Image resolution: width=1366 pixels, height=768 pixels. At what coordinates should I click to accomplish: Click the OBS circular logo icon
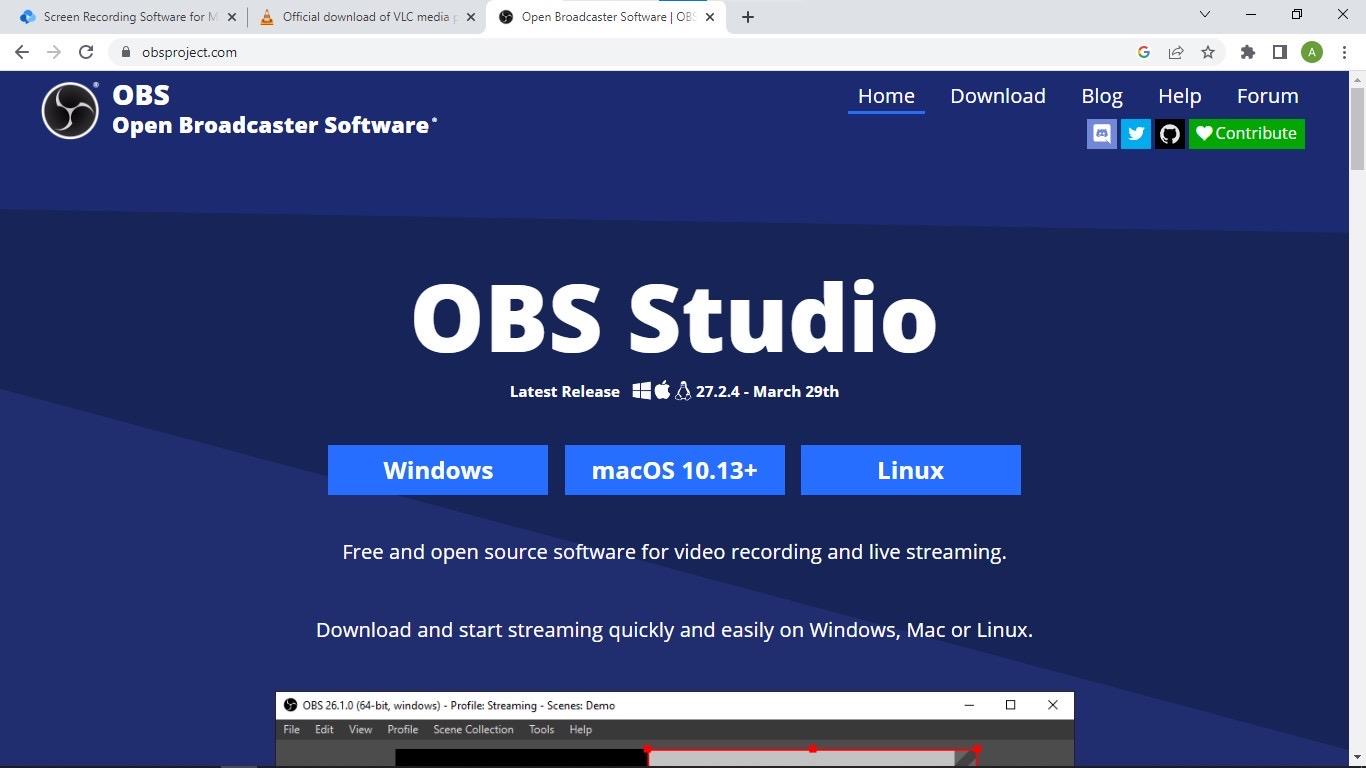[70, 110]
